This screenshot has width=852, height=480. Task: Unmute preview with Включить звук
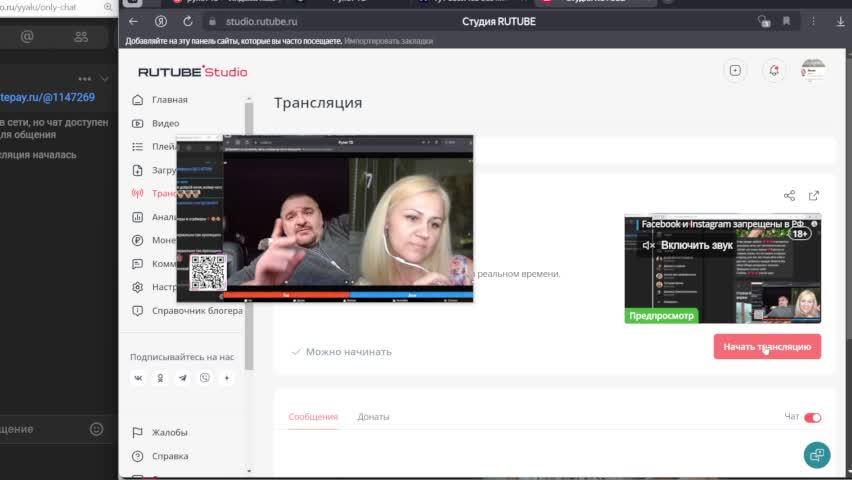tap(688, 245)
